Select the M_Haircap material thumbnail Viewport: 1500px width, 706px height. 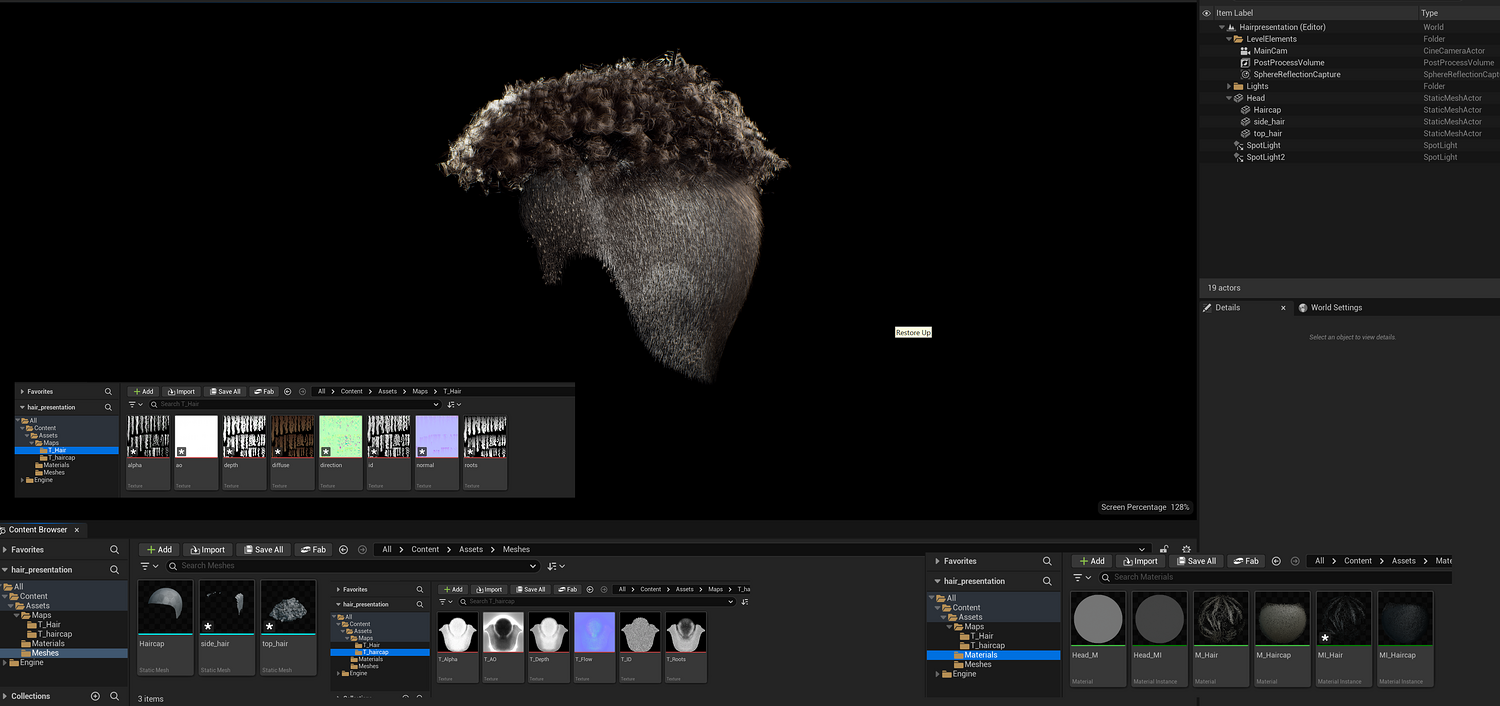click(x=1282, y=620)
